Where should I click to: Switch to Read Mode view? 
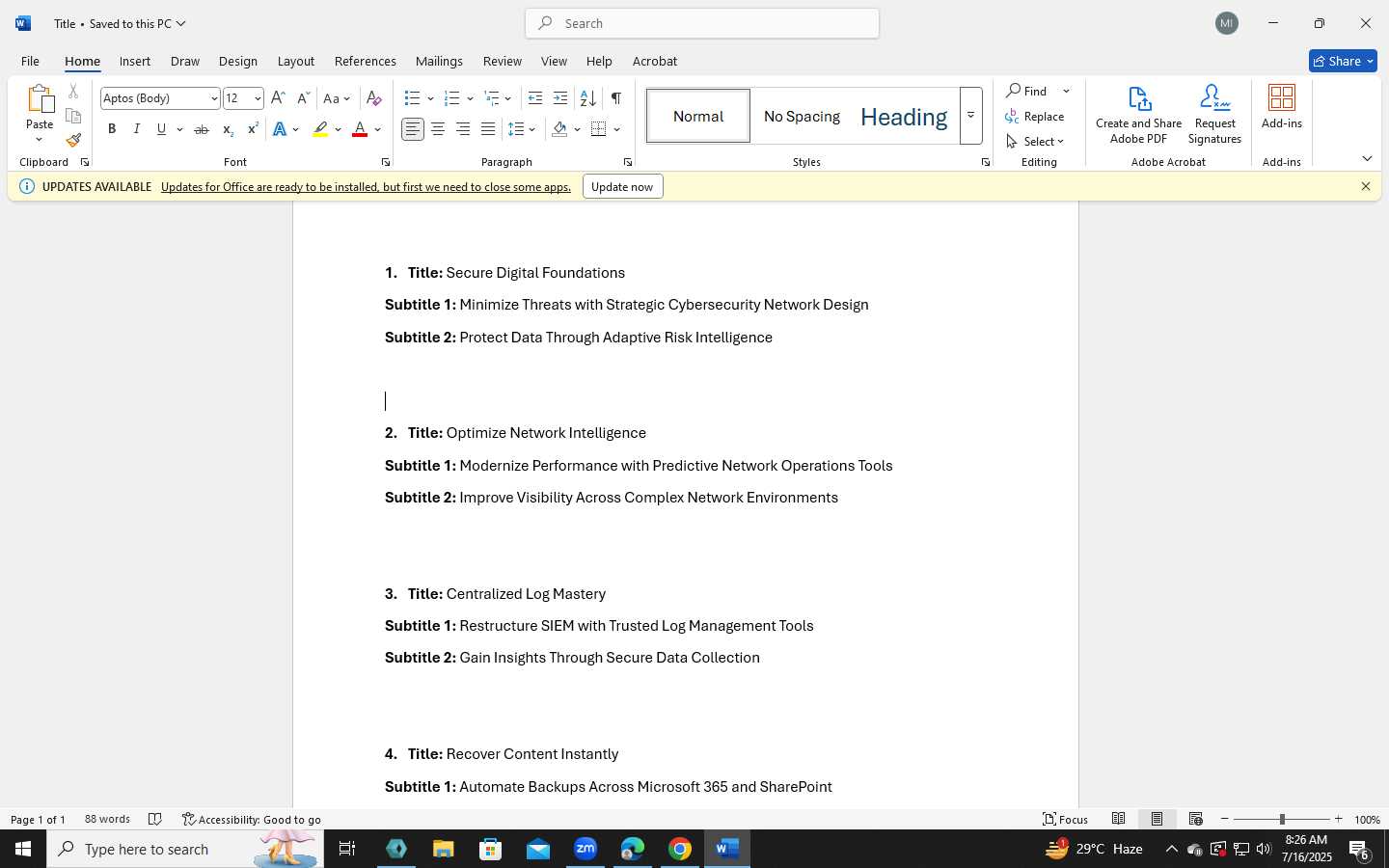[x=1119, y=819]
